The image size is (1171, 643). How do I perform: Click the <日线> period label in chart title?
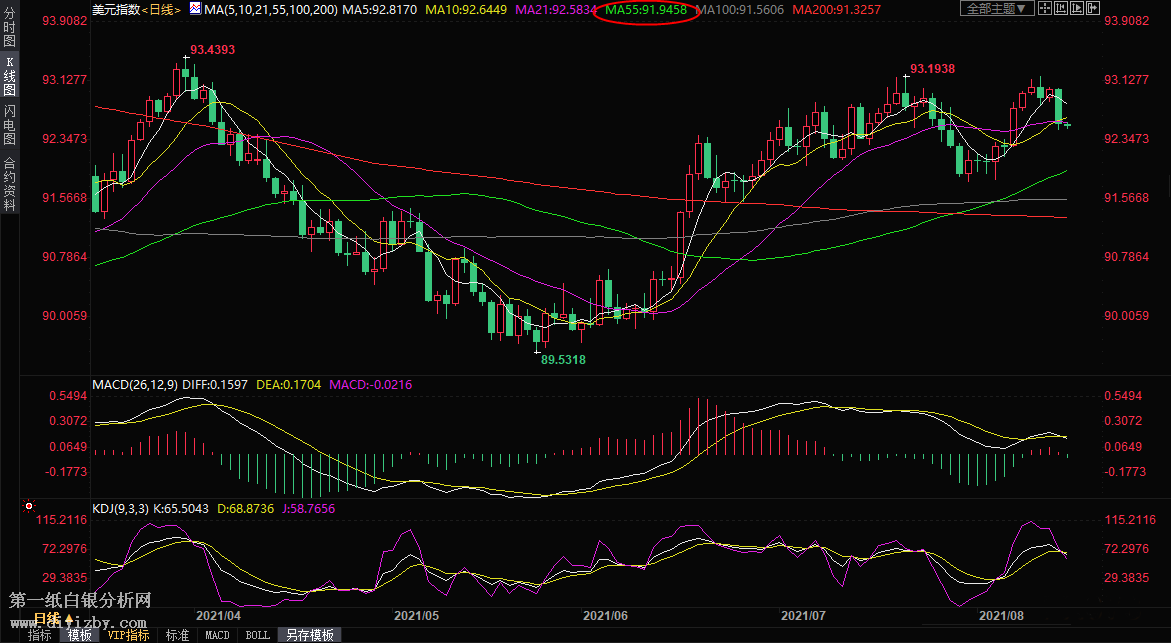161,9
